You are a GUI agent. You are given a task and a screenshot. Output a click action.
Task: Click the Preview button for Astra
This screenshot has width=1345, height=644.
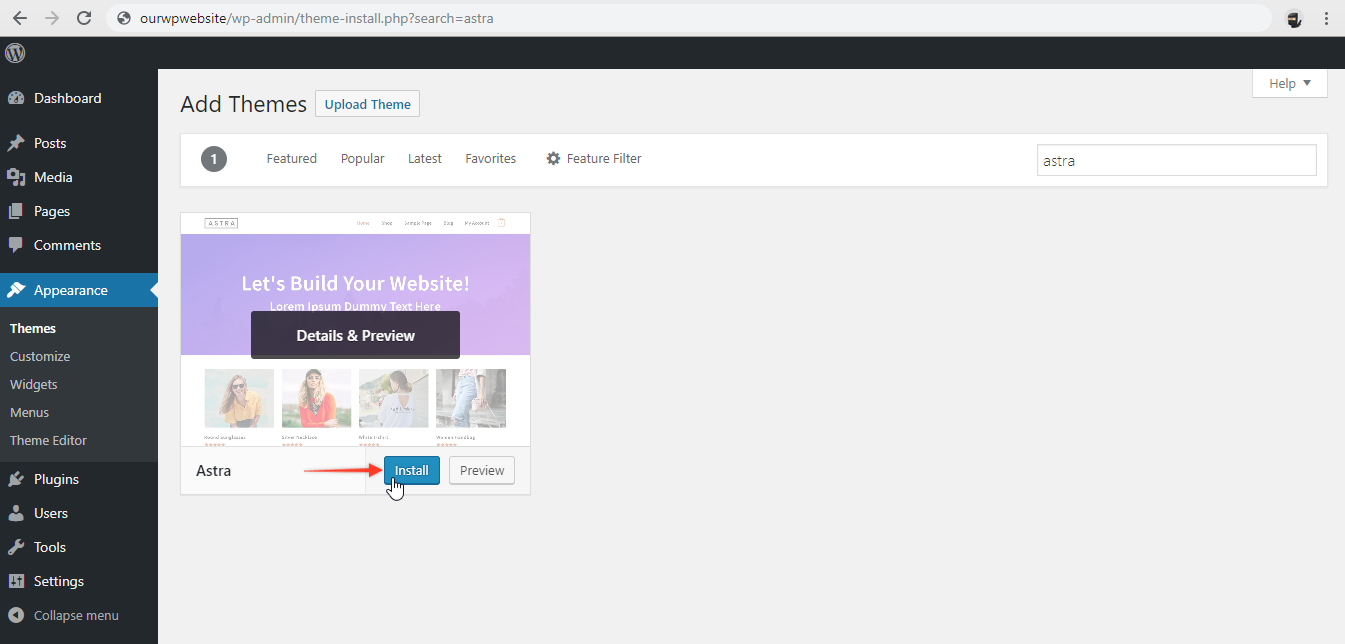coord(482,471)
